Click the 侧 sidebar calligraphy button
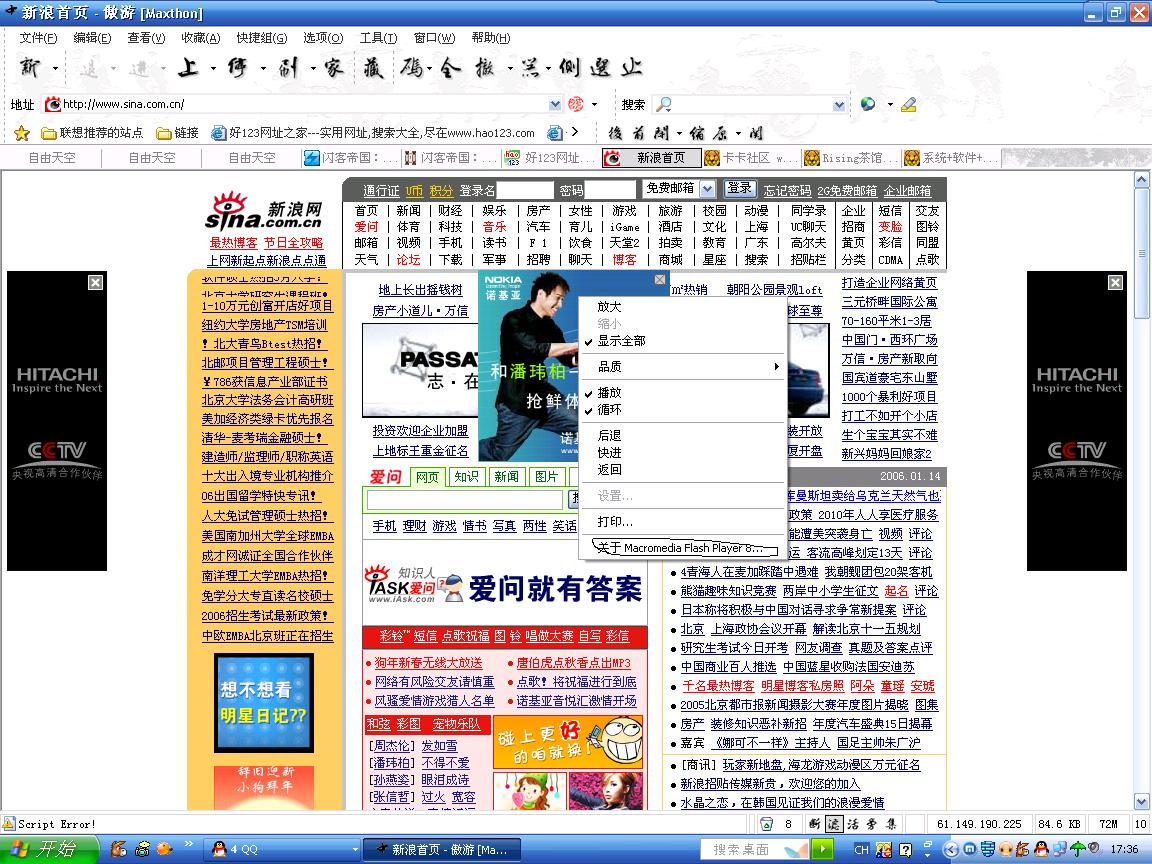The image size is (1152, 864). click(569, 68)
